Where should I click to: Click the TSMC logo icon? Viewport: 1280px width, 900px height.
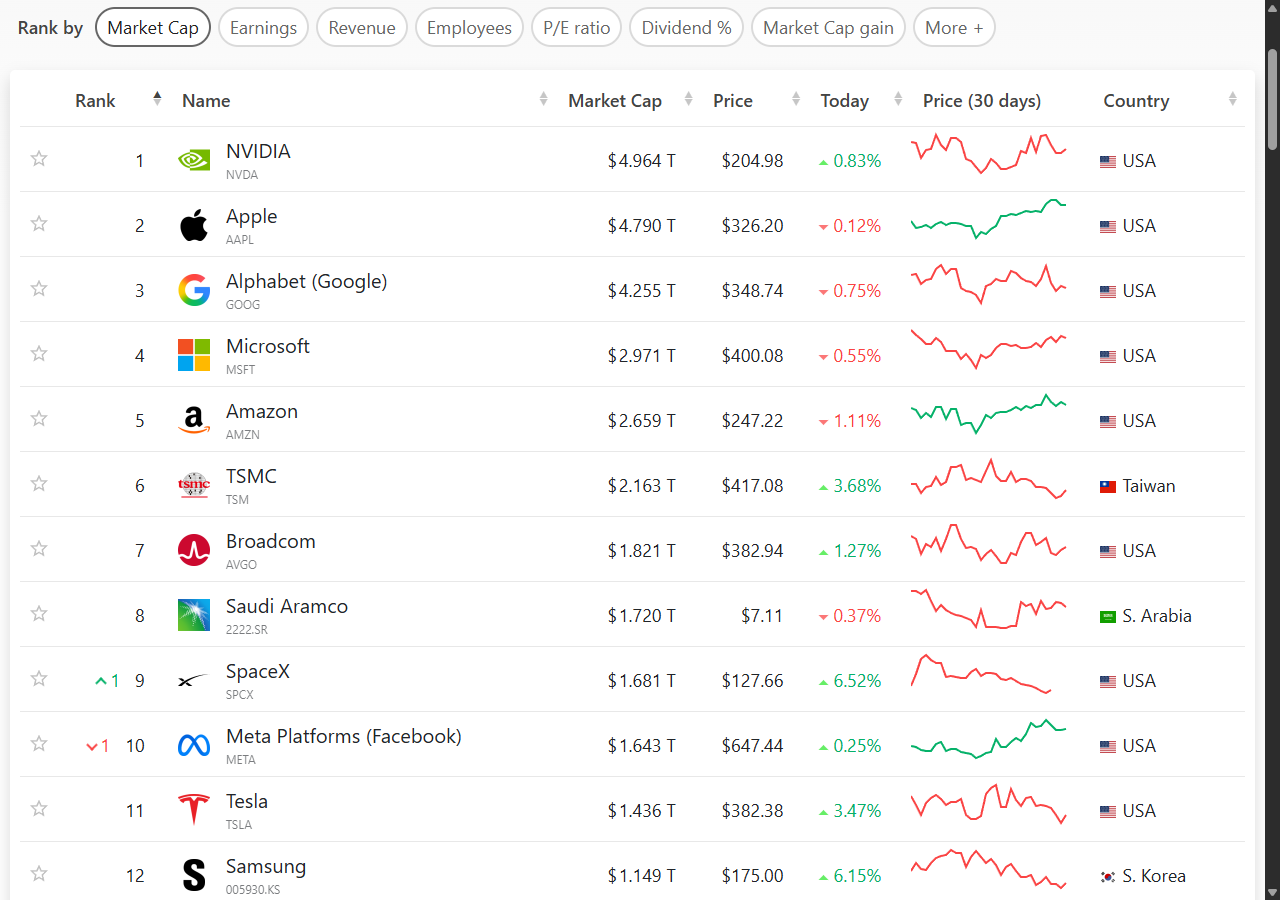click(194, 485)
